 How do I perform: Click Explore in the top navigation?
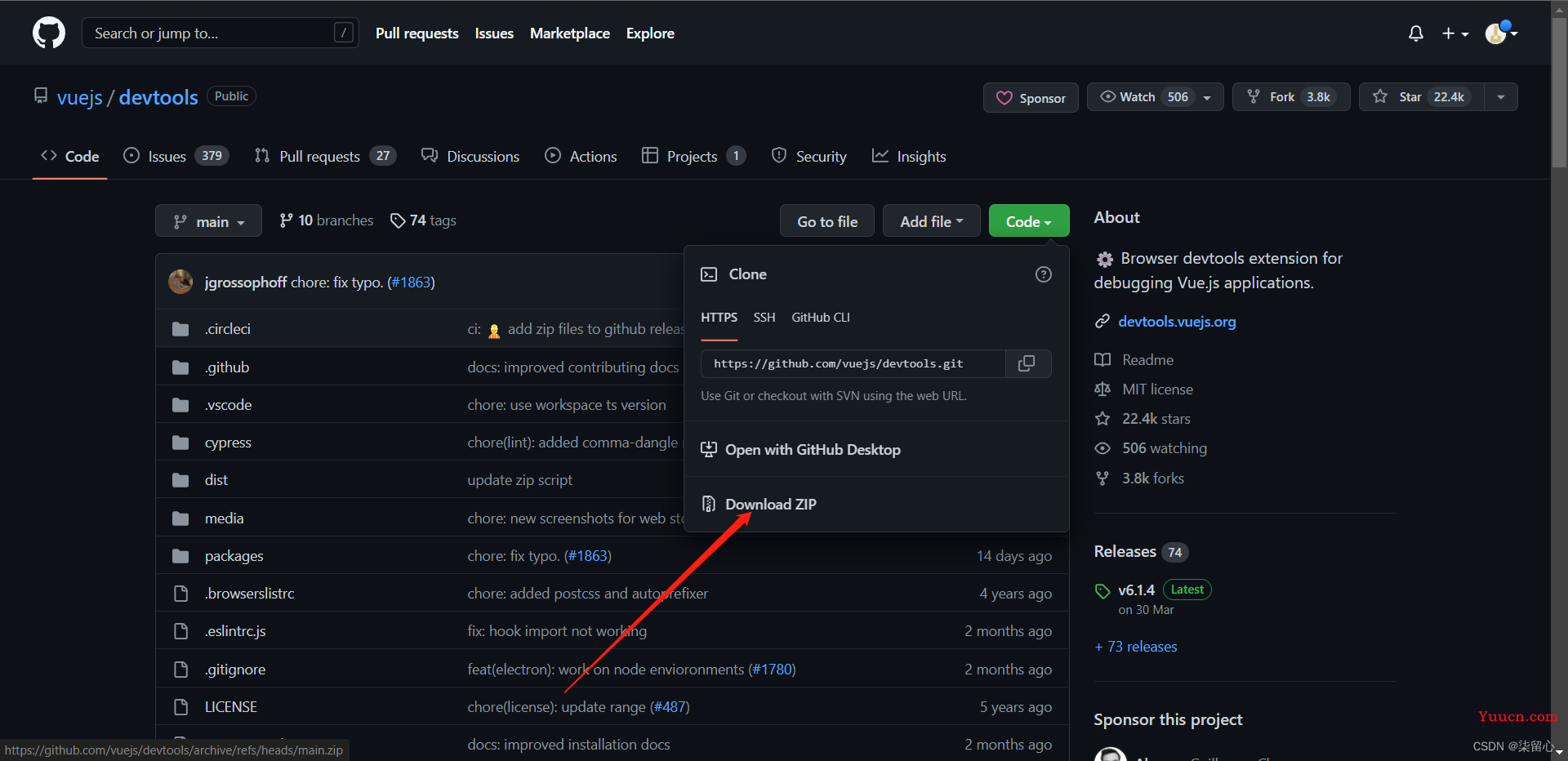(650, 33)
